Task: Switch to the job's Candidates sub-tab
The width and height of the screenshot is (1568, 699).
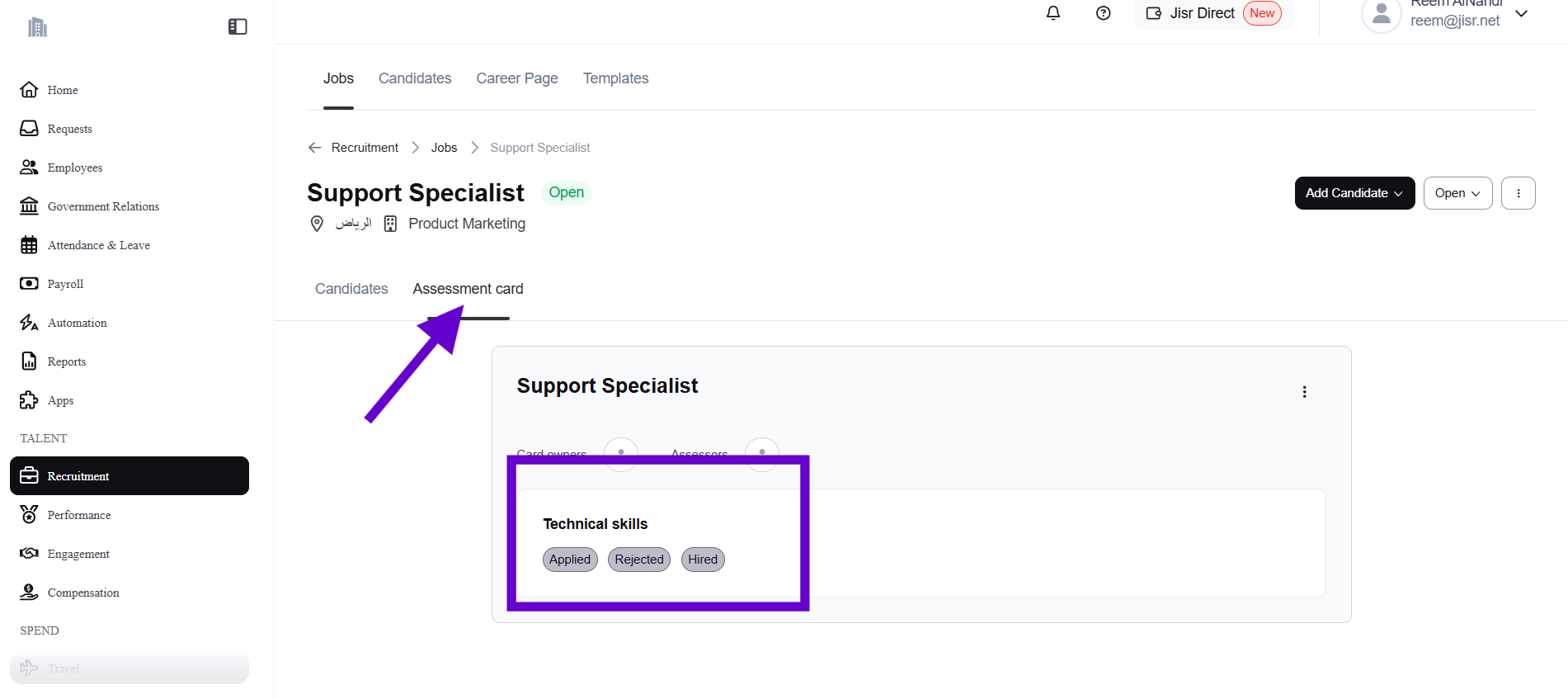Action: 351,289
